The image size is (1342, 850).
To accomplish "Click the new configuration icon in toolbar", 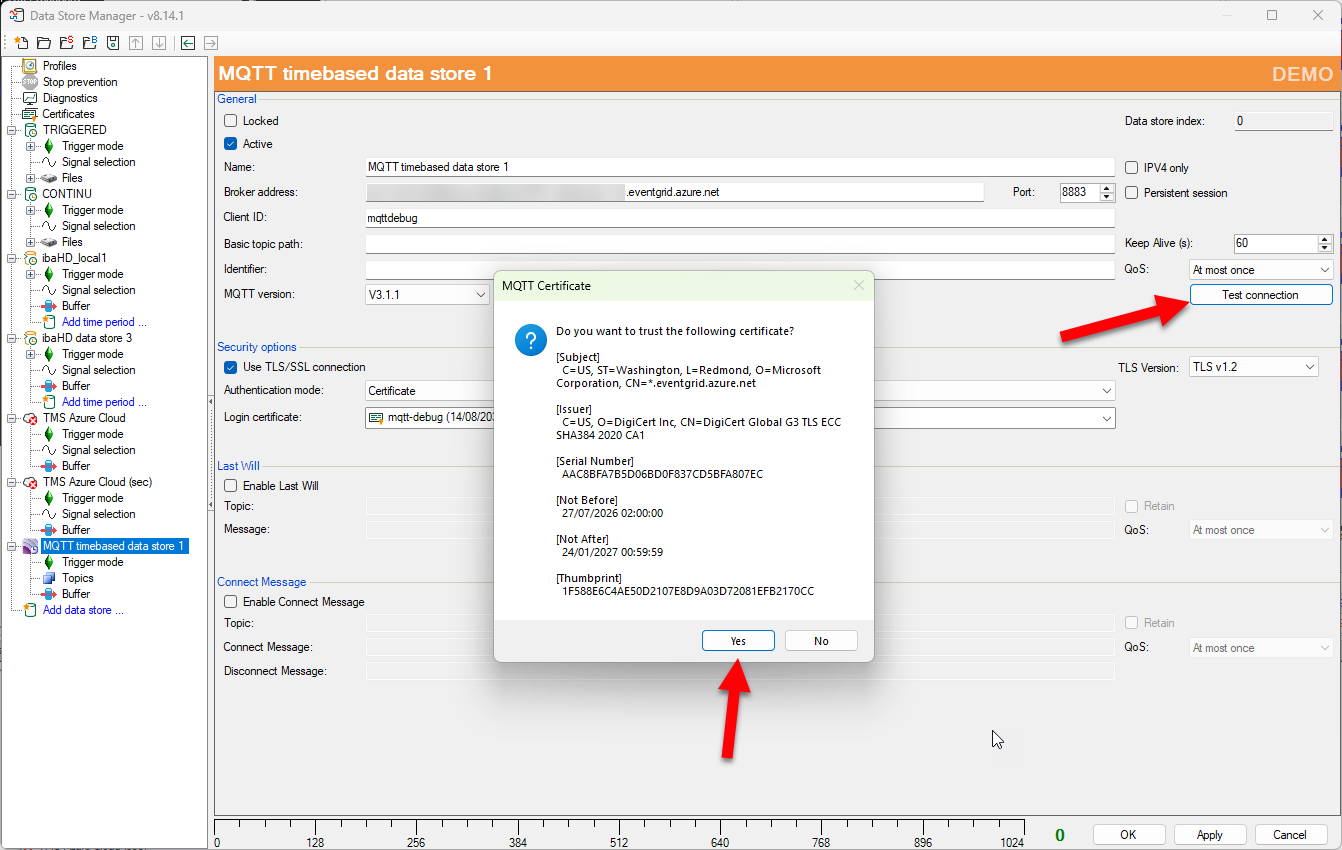I will click(x=20, y=43).
